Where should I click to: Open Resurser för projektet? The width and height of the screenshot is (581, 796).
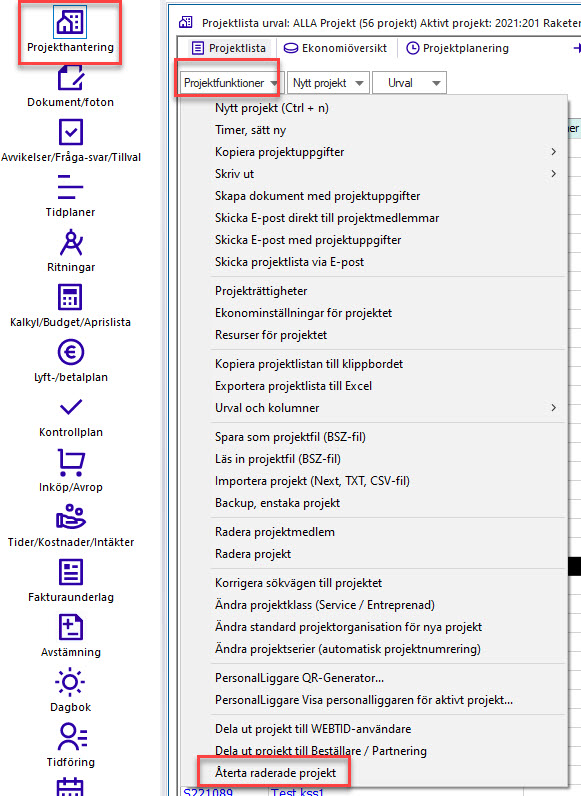coord(271,335)
